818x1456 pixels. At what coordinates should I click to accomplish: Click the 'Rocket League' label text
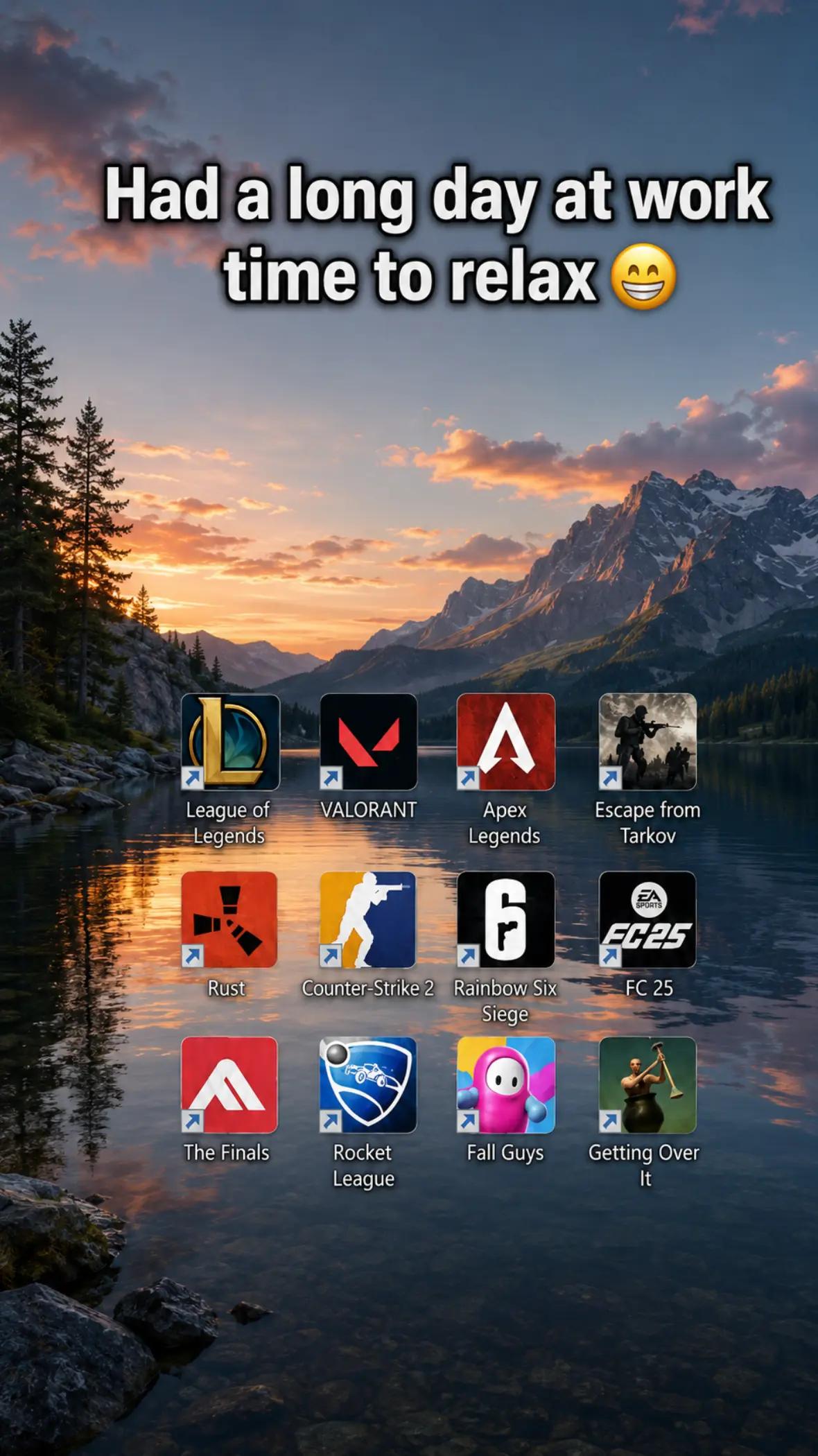point(363,1165)
